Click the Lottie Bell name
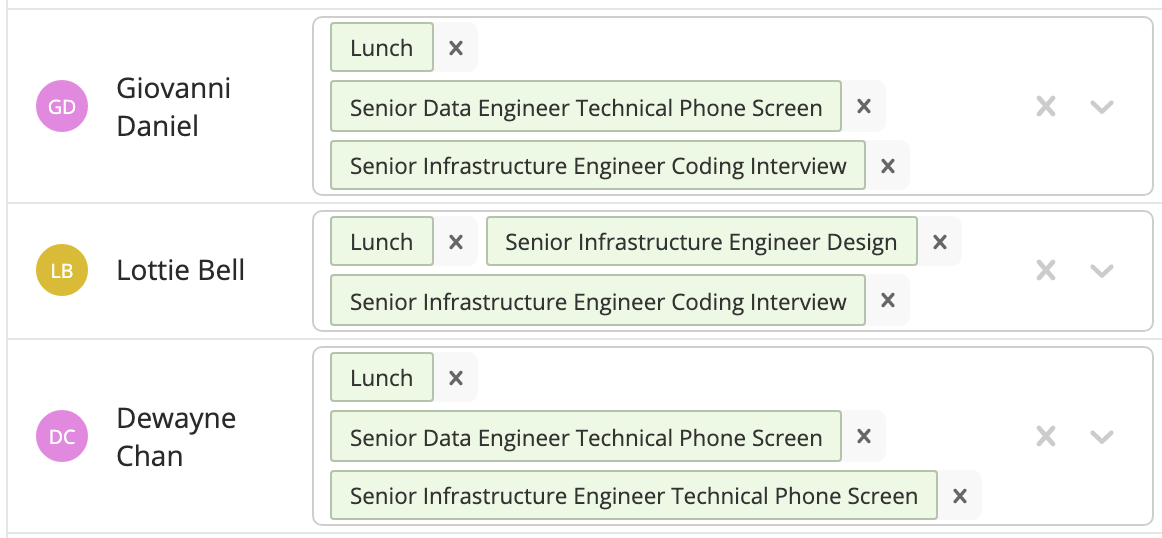1162x538 pixels. pos(181,270)
